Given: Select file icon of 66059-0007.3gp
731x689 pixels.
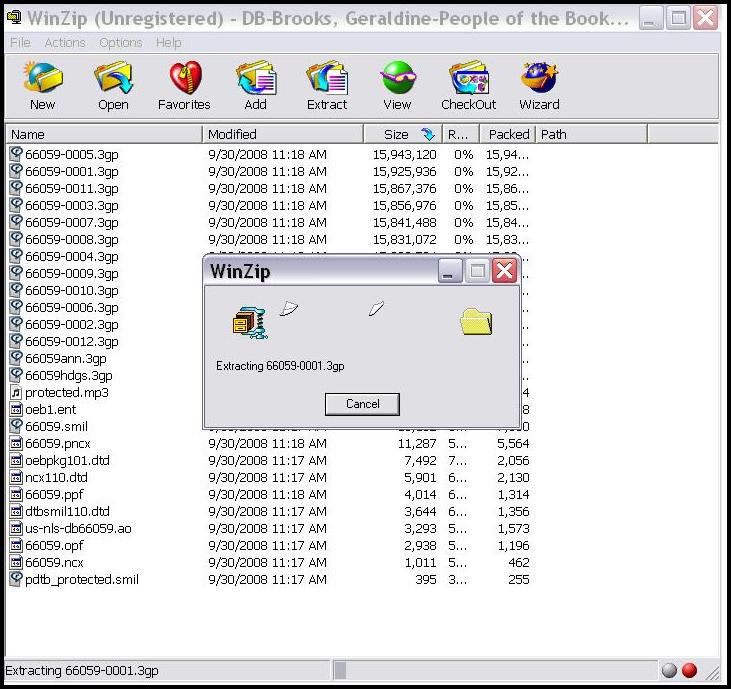Looking at the screenshot, I should pos(16,222).
